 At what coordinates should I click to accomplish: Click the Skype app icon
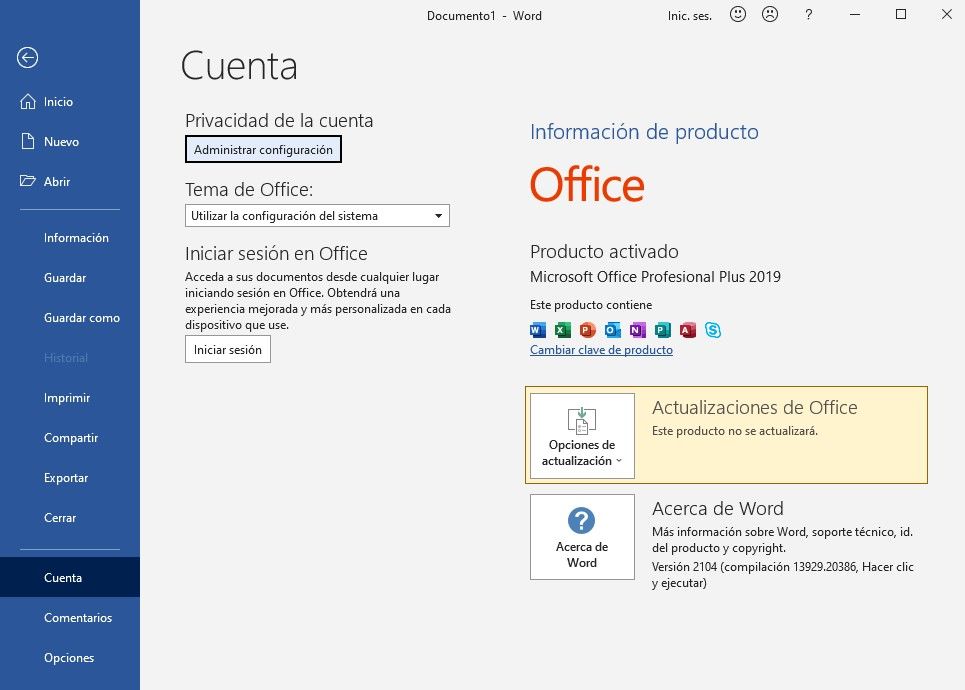point(713,331)
